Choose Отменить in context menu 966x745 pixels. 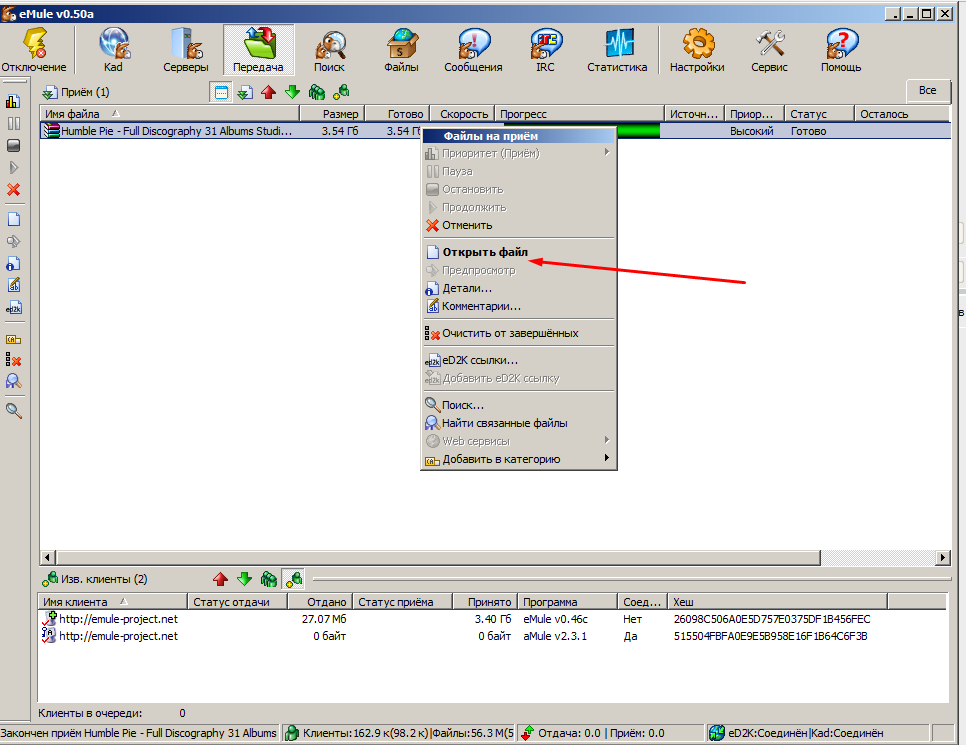pyautogui.click(x=519, y=226)
